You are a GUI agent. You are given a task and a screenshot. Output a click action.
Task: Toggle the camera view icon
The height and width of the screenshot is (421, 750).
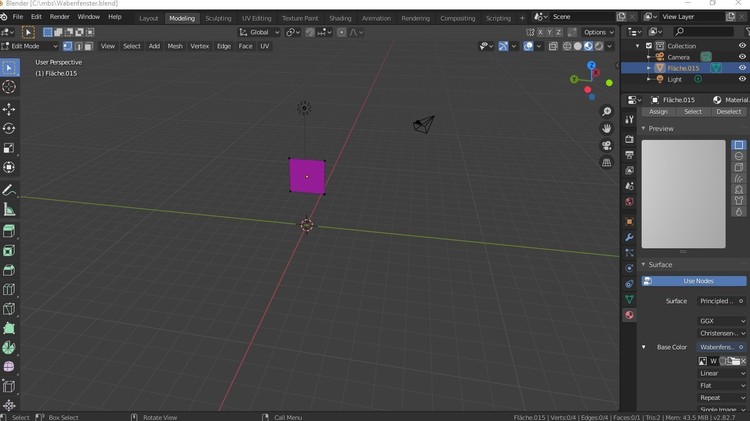607,145
